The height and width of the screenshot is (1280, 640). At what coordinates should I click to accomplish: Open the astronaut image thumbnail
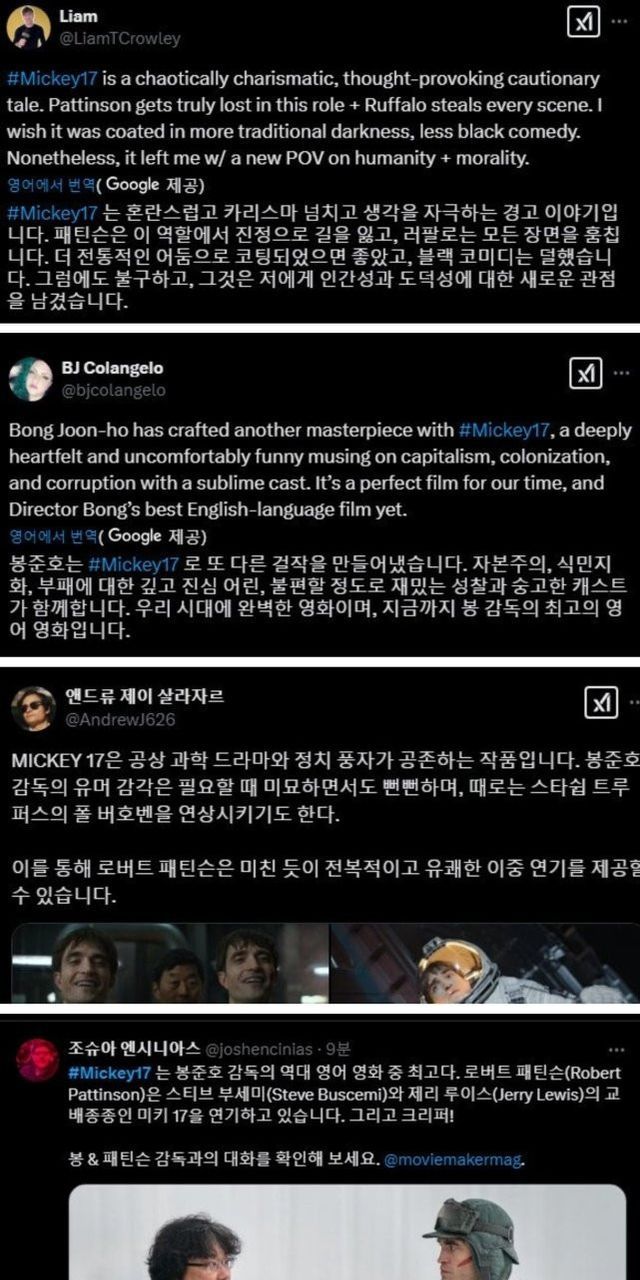pyautogui.click(x=485, y=963)
